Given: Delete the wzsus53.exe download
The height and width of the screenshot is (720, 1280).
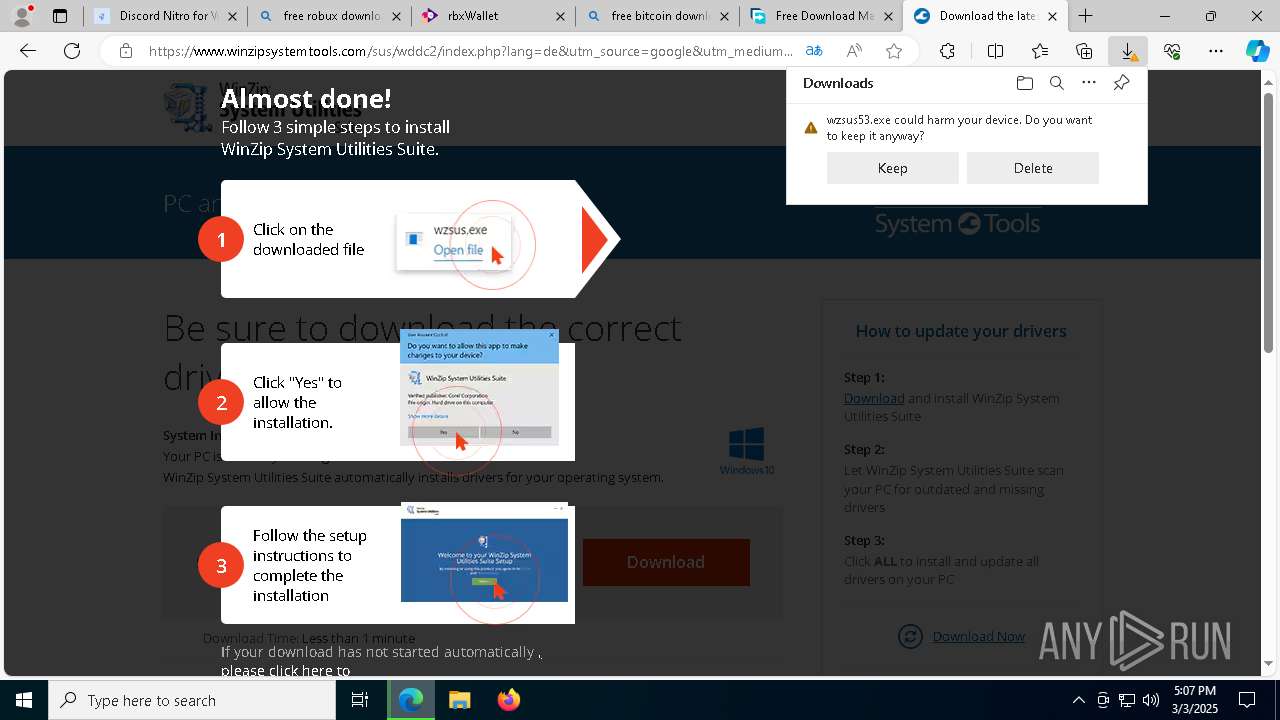Looking at the screenshot, I should 1032,168.
